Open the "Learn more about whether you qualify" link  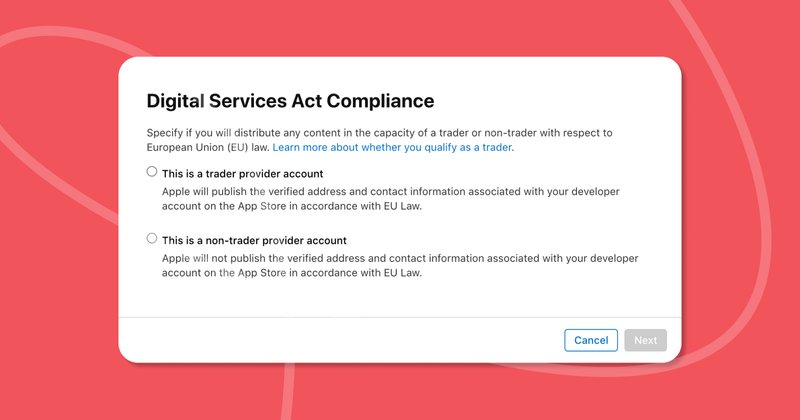[x=393, y=147]
